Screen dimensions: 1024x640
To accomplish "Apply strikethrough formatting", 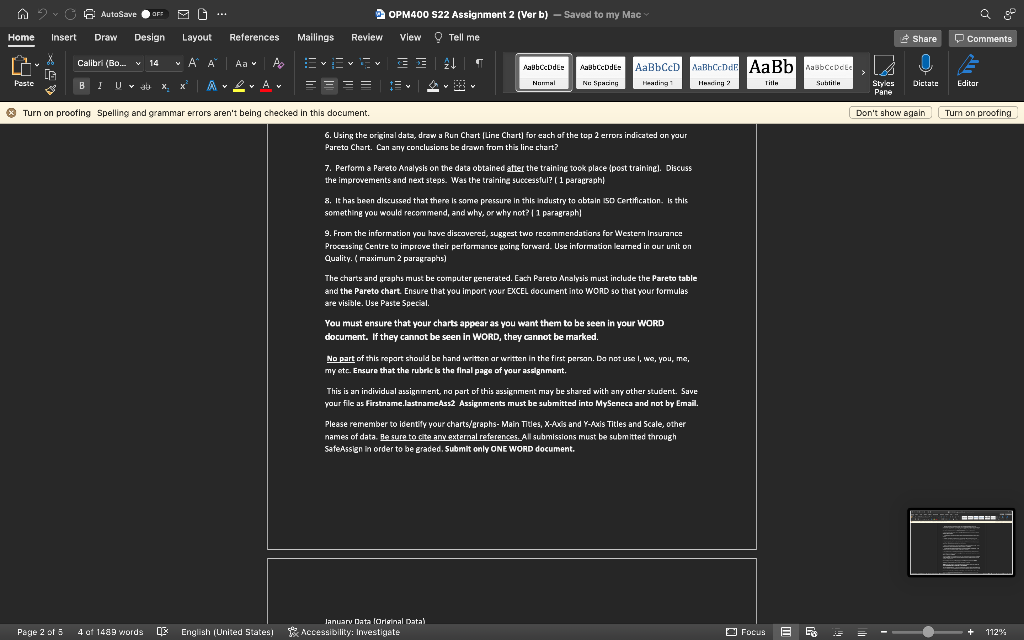I will [x=146, y=86].
